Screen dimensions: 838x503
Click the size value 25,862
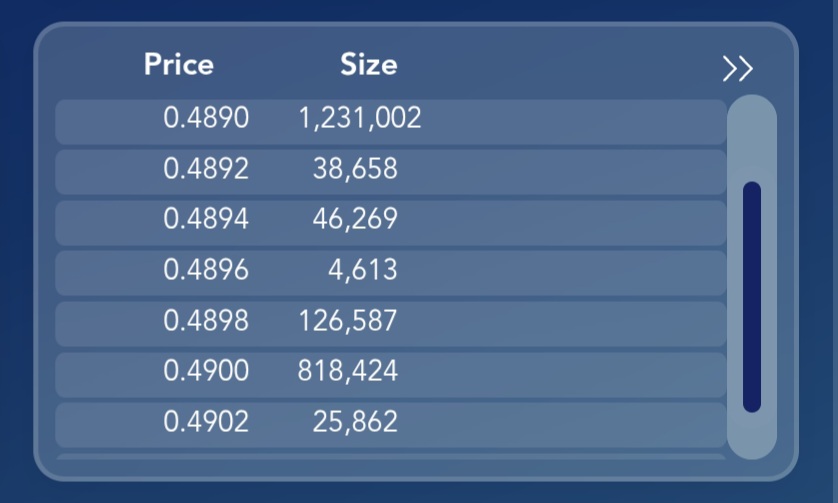click(355, 421)
